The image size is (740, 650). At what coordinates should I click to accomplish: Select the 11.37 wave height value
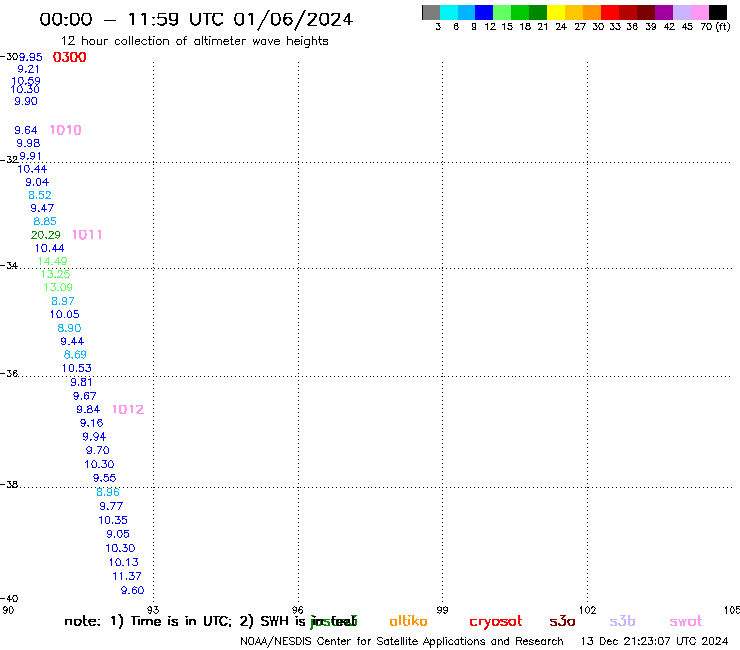coord(127,576)
